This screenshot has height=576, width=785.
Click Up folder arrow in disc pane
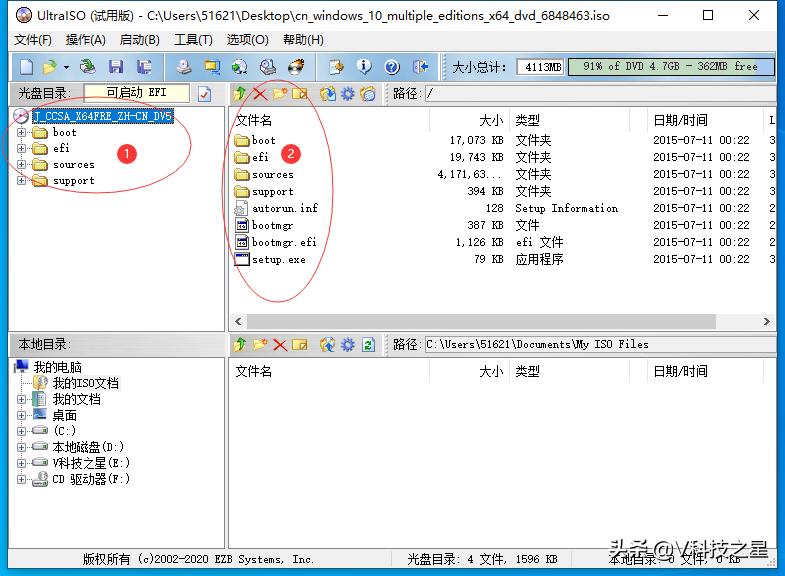(x=240, y=94)
